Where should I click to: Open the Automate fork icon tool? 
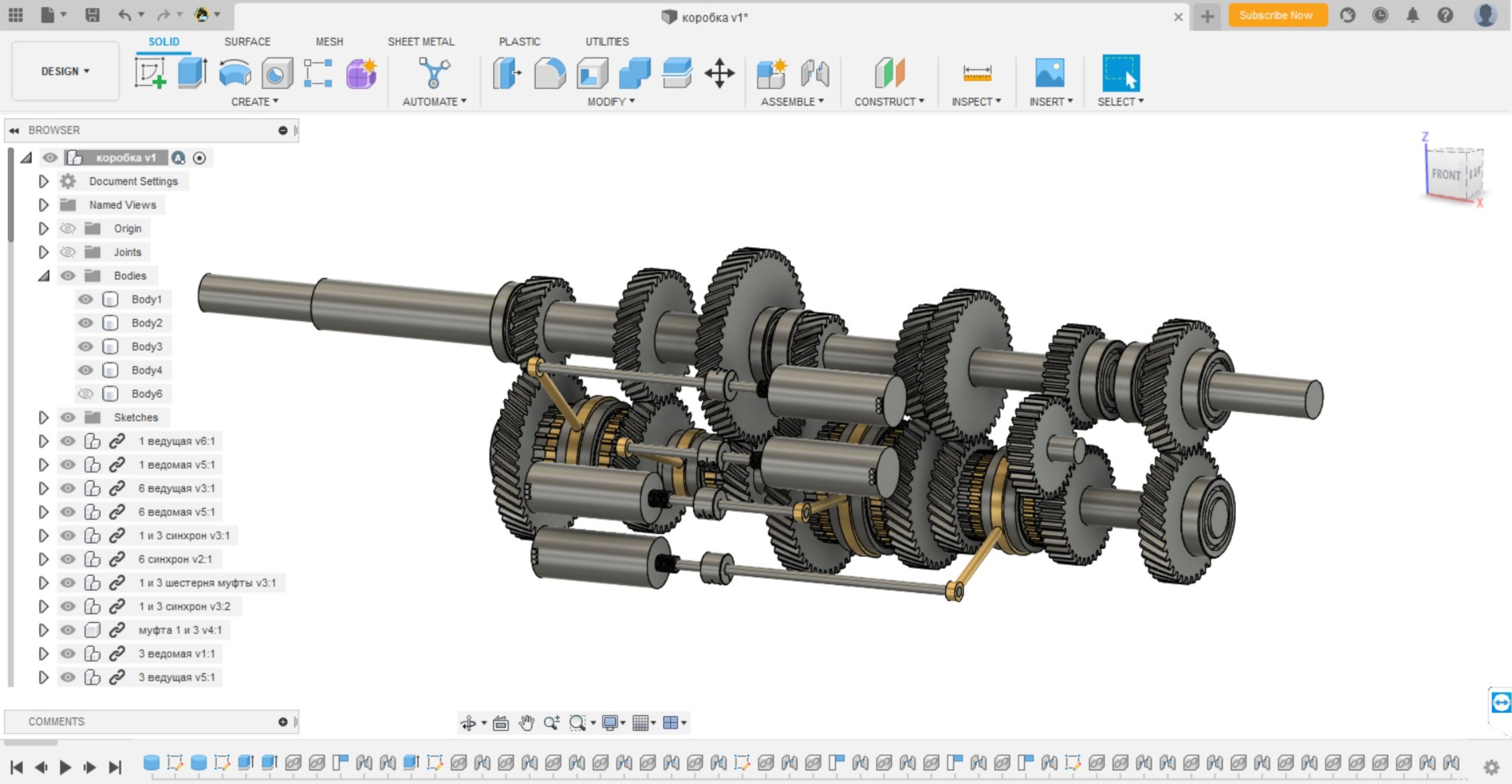pyautogui.click(x=434, y=73)
